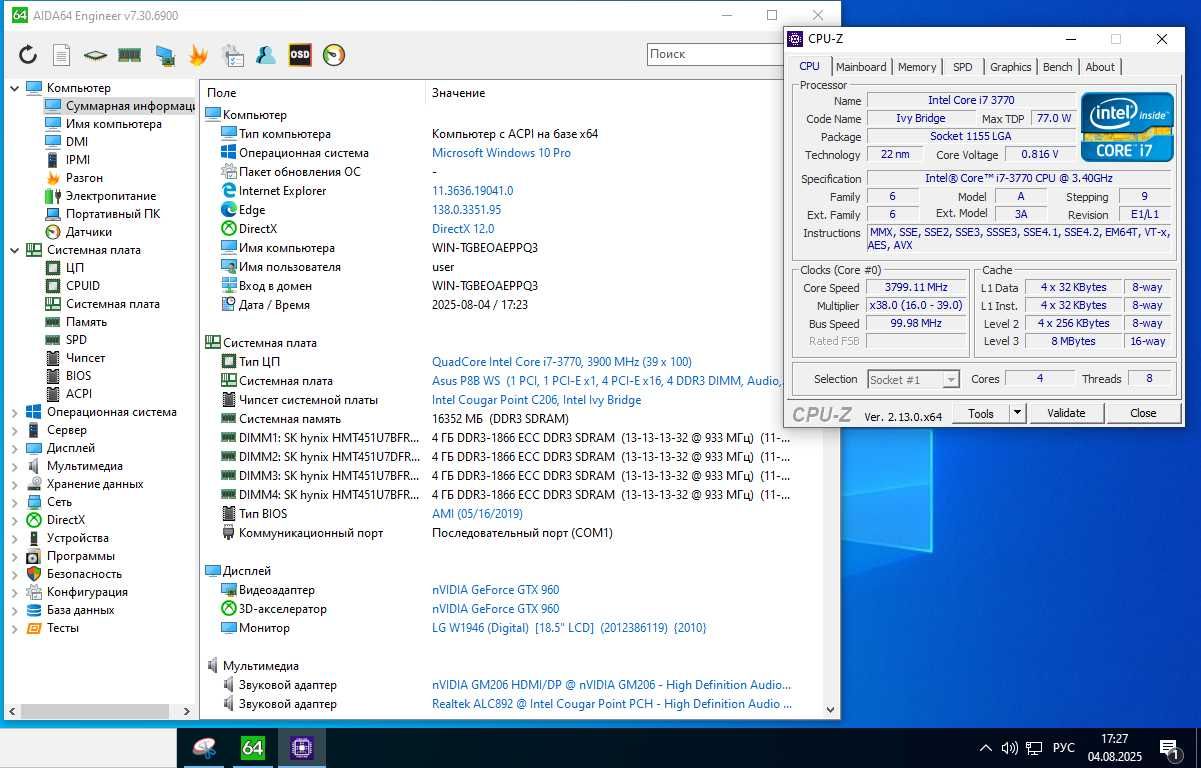
Task: Launch the RAM module benchmark toolbar icon
Action: 129,55
